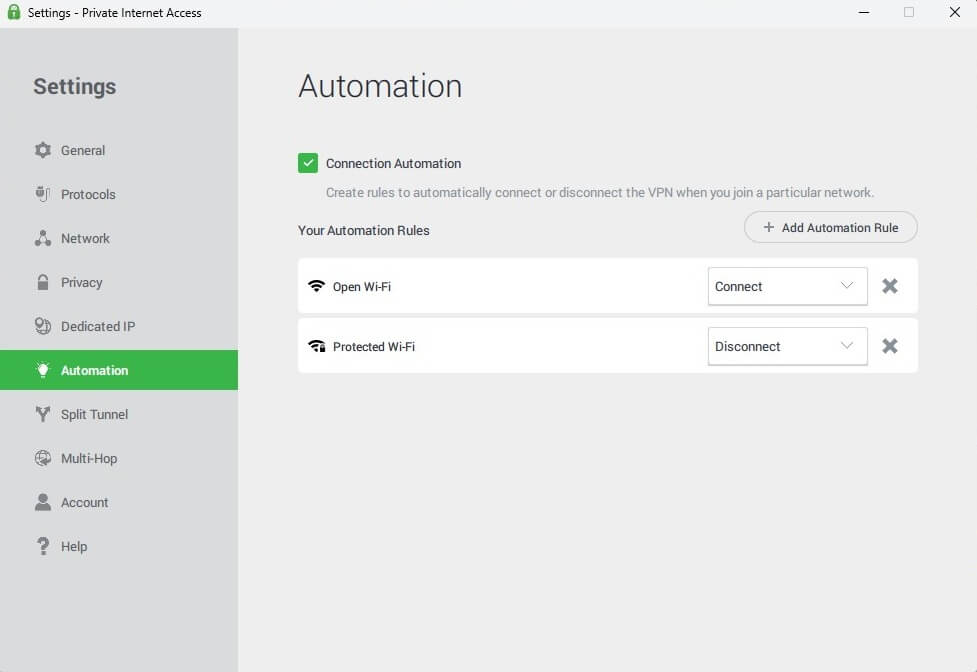This screenshot has height=672, width=977.
Task: Open Network settings via its icon
Action: point(43,238)
